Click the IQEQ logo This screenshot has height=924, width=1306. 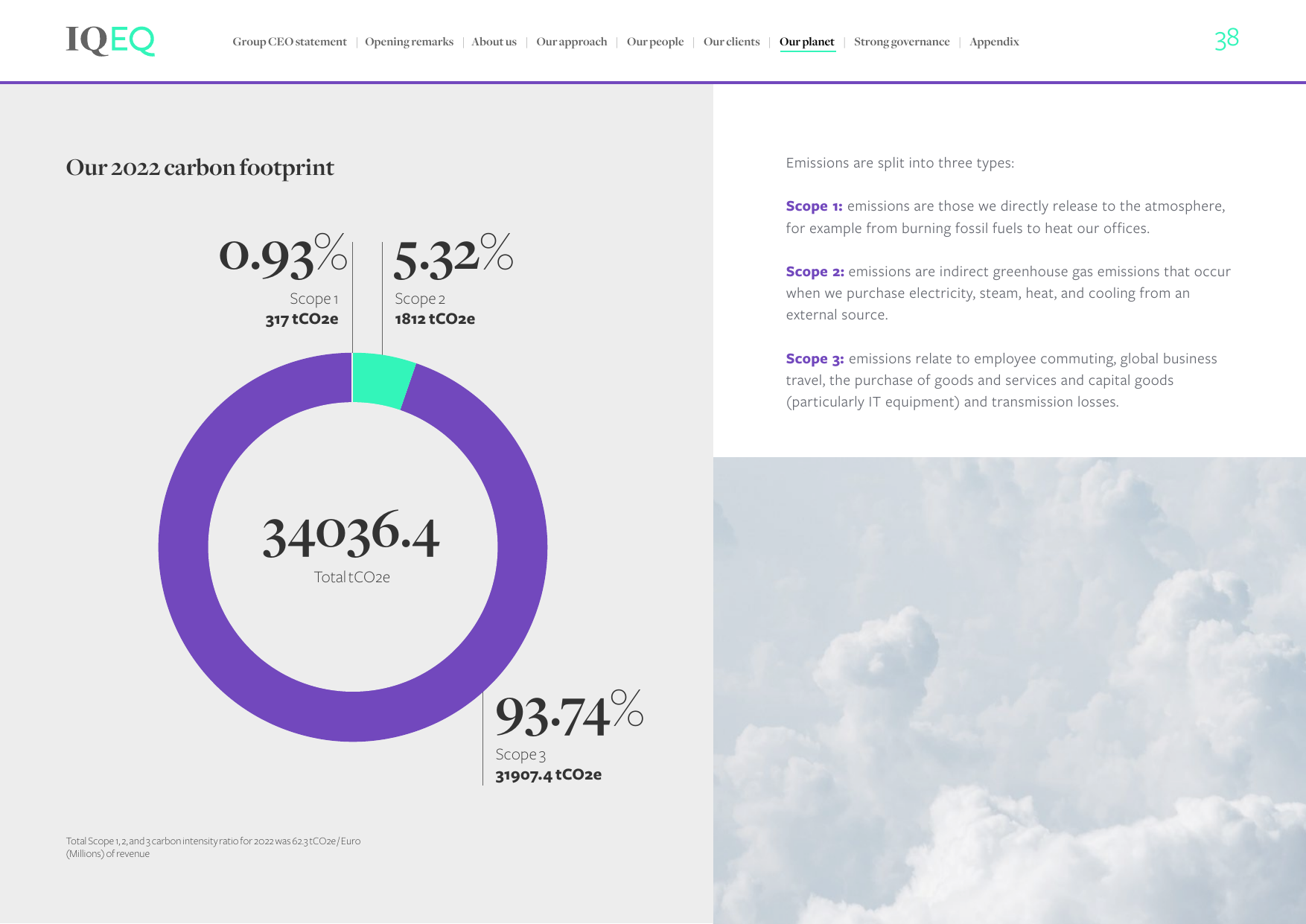tap(110, 40)
